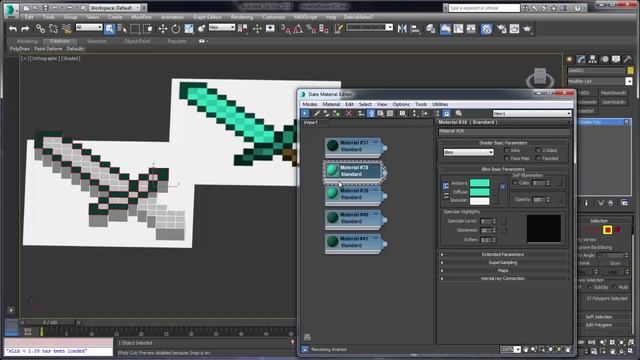The width and height of the screenshot is (640, 360).
Task: Open the Freeform ribbon tab
Action: (x=60, y=41)
